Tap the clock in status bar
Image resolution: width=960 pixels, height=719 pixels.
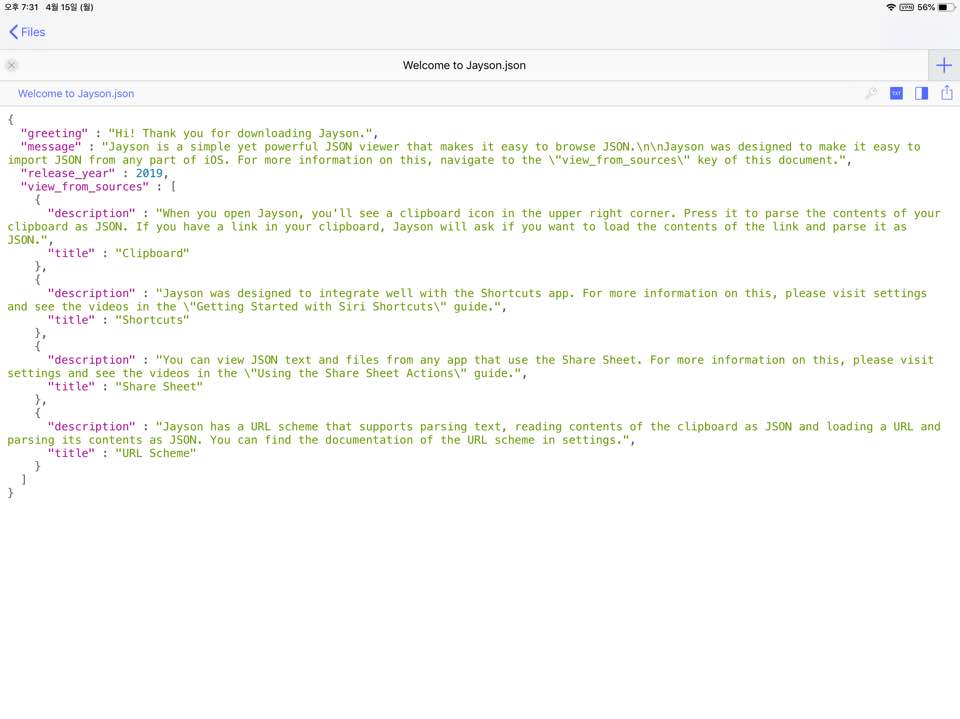click(21, 7)
